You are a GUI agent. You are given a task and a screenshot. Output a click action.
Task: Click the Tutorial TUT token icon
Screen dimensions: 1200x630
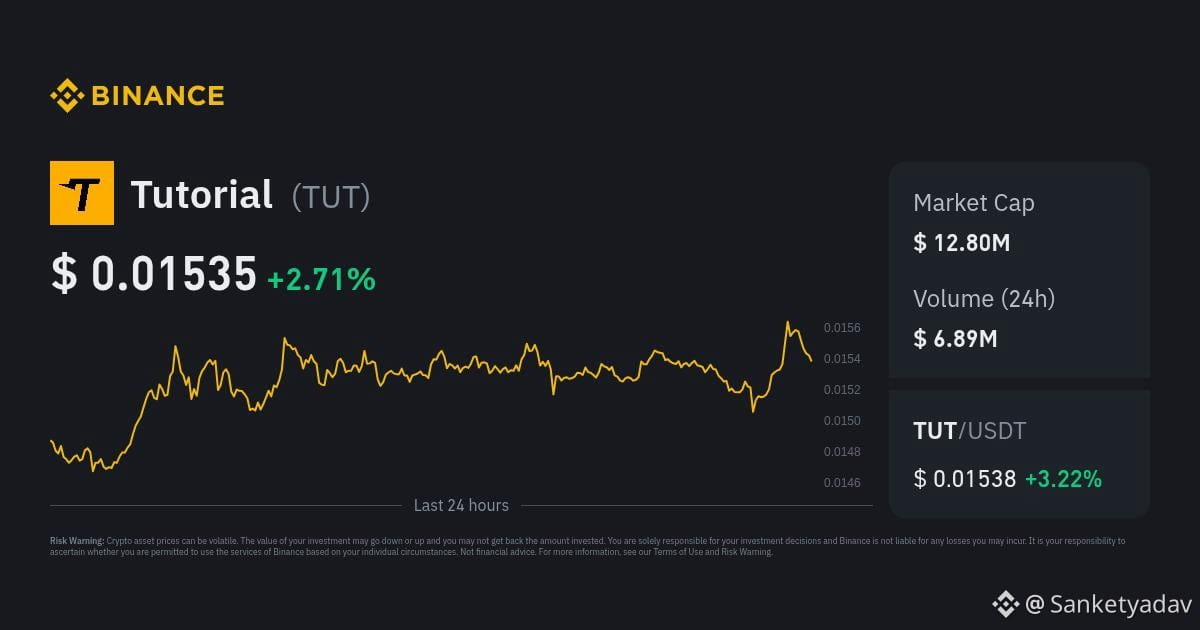[x=82, y=193]
